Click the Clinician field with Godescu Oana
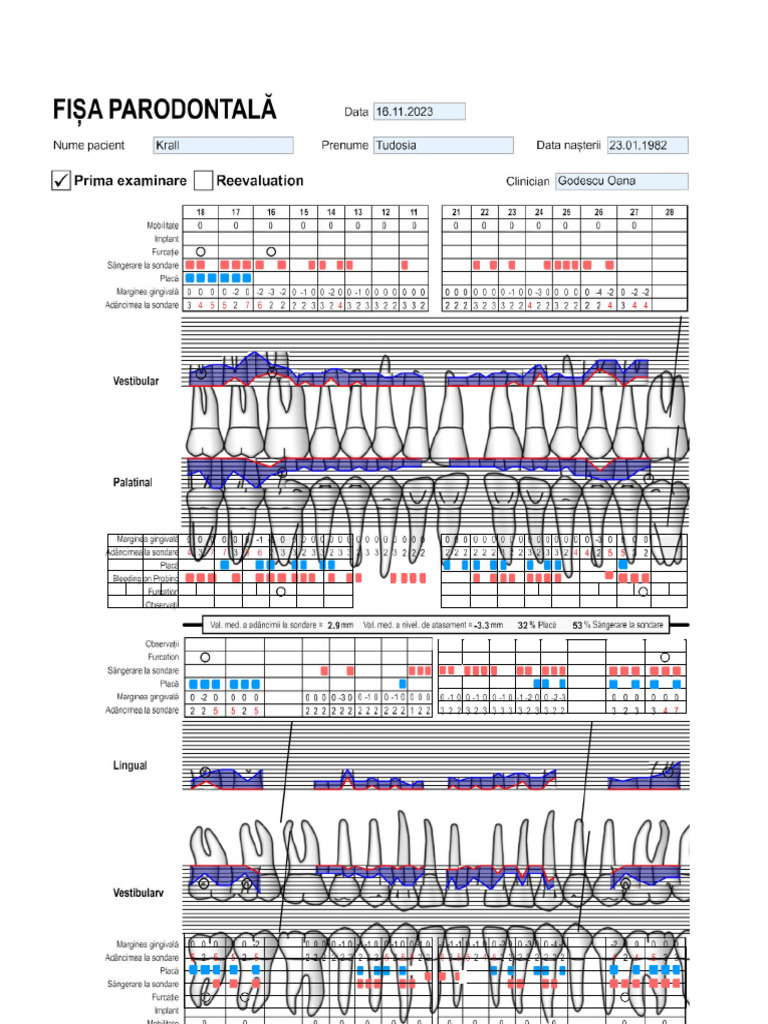 pos(622,181)
